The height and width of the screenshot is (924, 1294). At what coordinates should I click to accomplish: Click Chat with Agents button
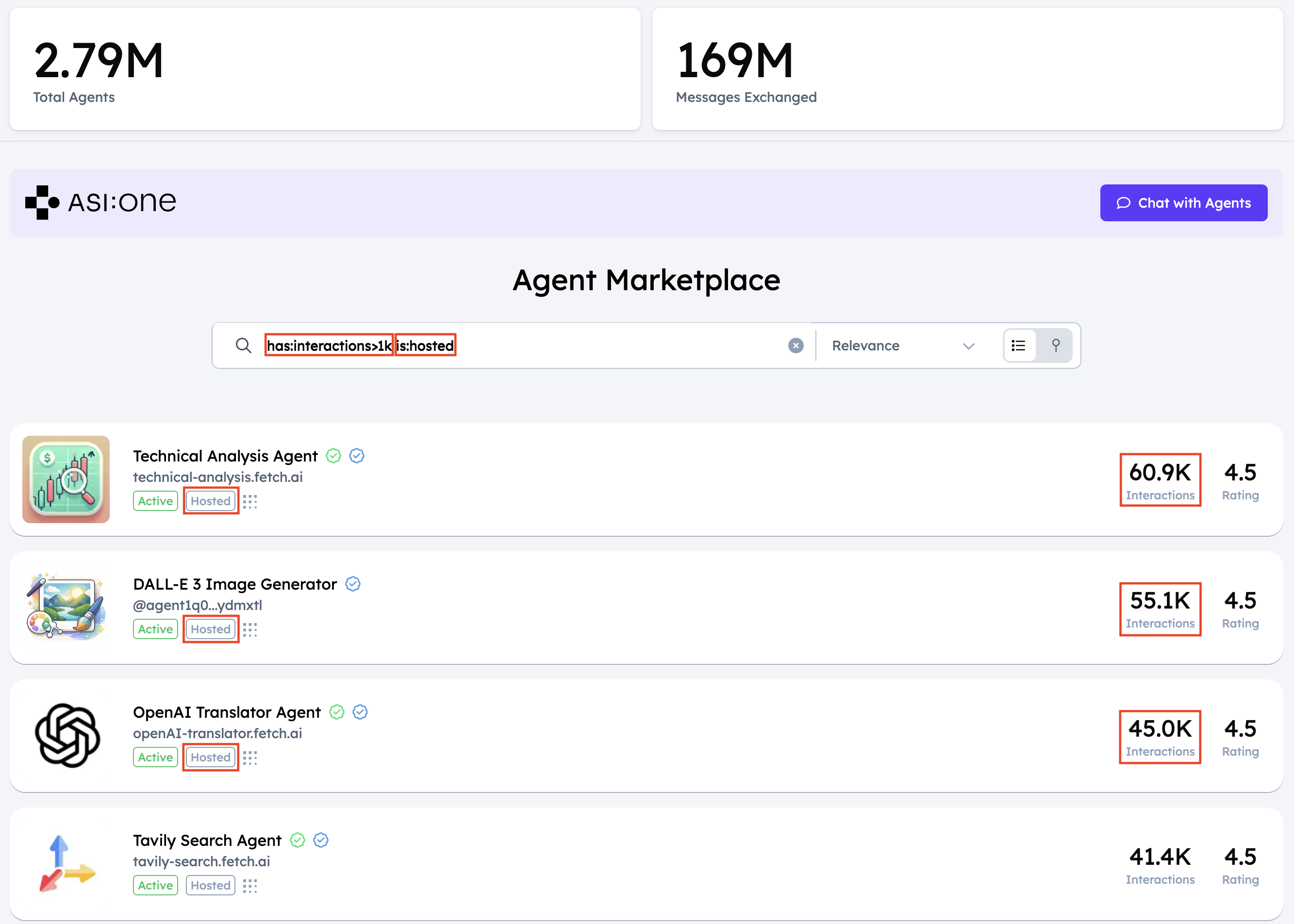click(x=1183, y=203)
